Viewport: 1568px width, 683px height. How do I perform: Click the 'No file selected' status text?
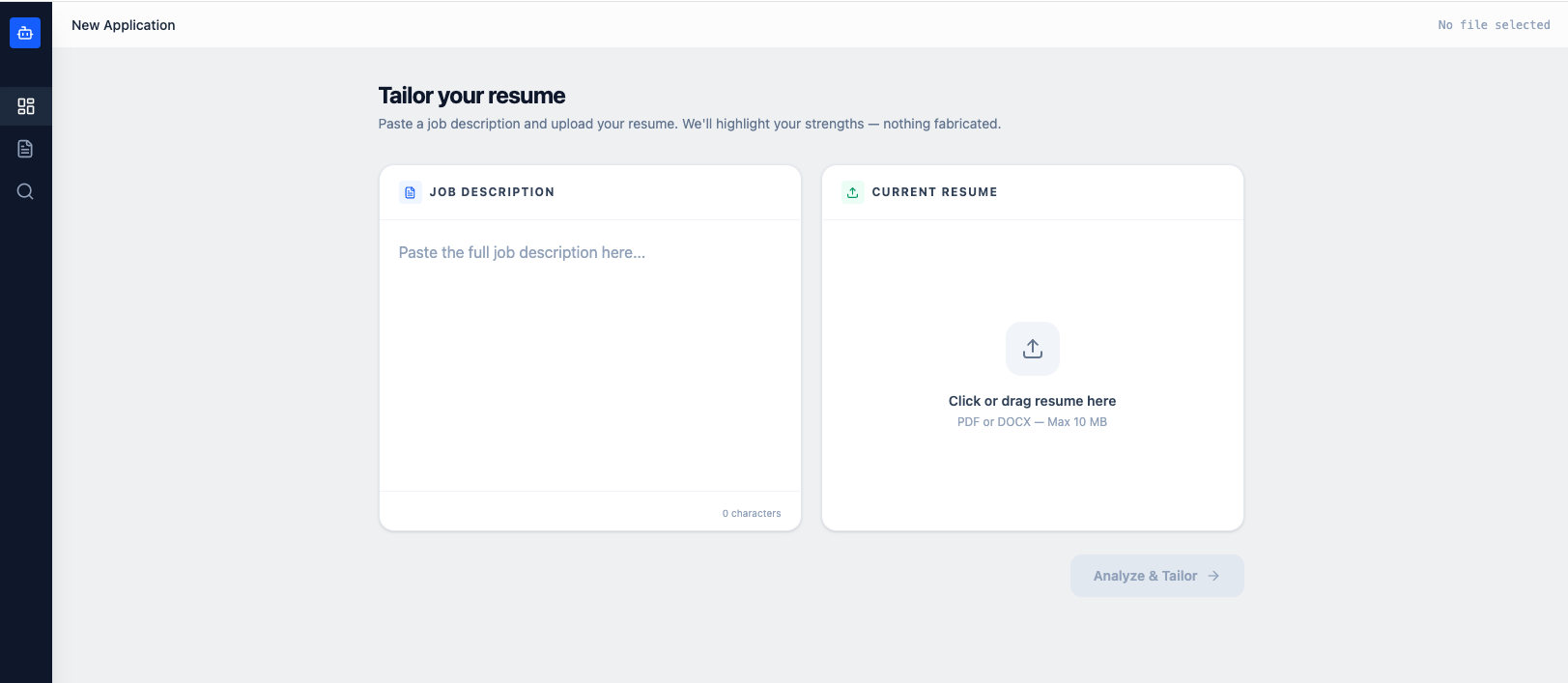[x=1494, y=25]
